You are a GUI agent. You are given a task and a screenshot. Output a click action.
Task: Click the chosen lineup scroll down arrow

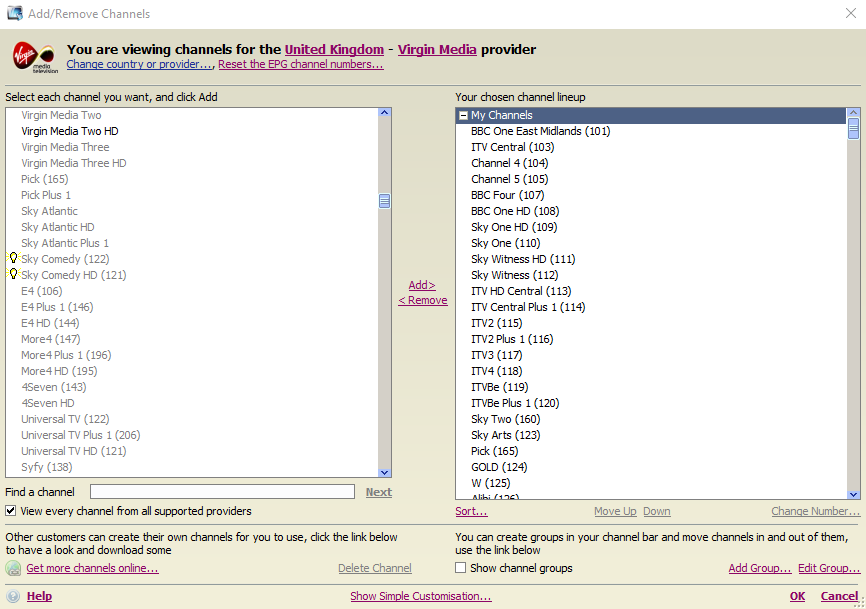[853, 495]
